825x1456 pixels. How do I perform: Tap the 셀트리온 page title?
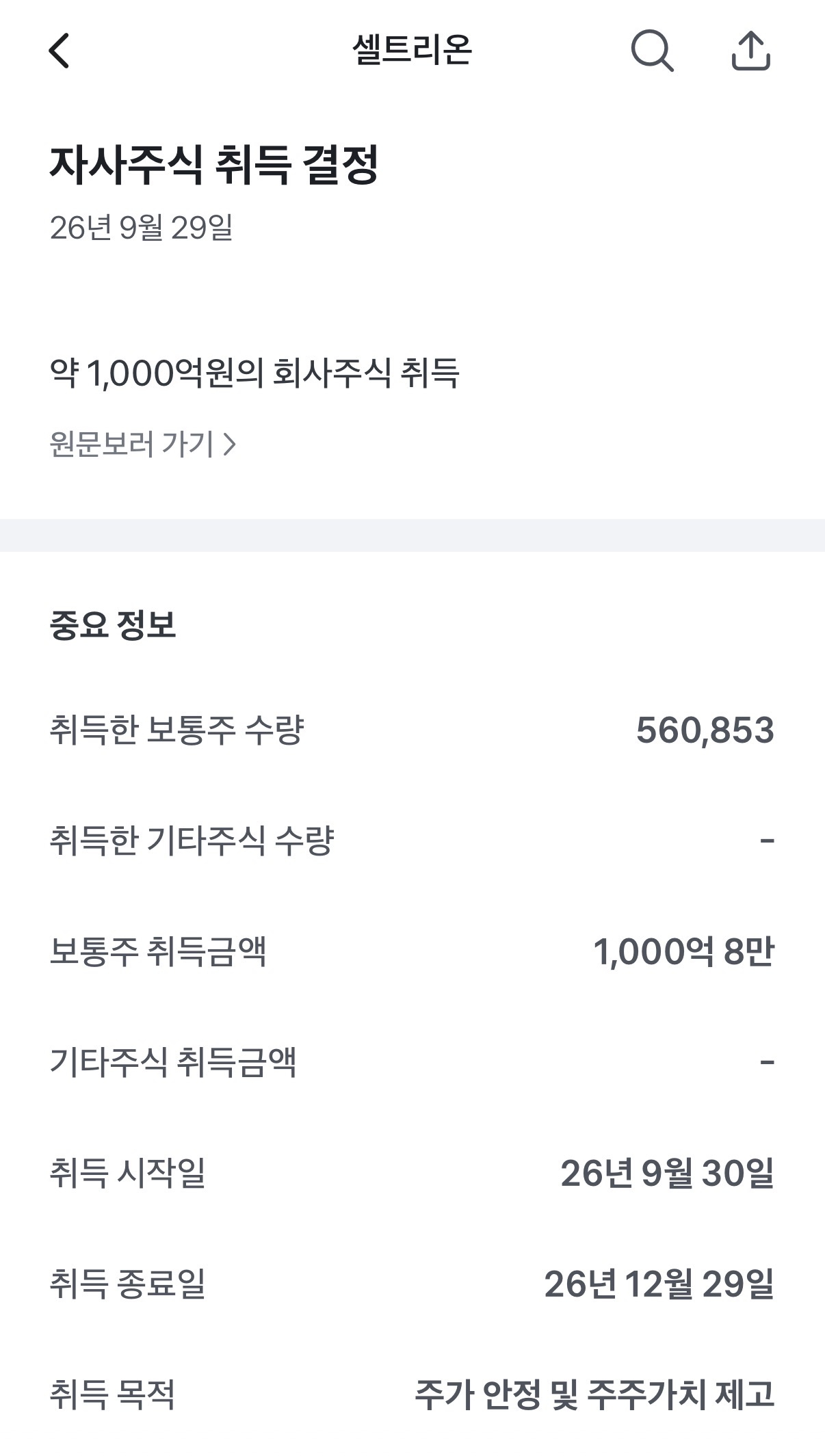point(412,50)
